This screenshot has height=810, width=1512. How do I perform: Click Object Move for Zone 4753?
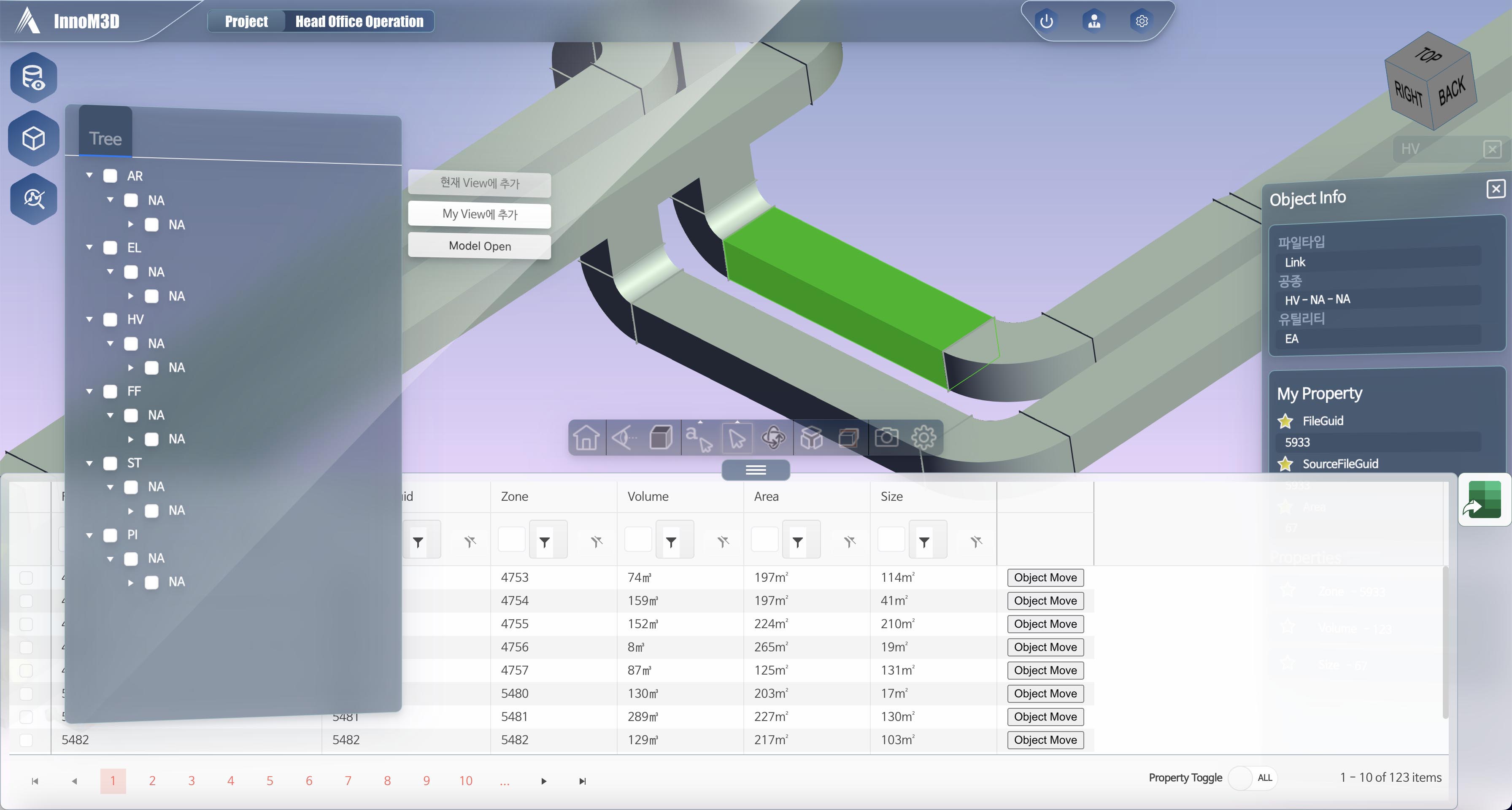1045,578
